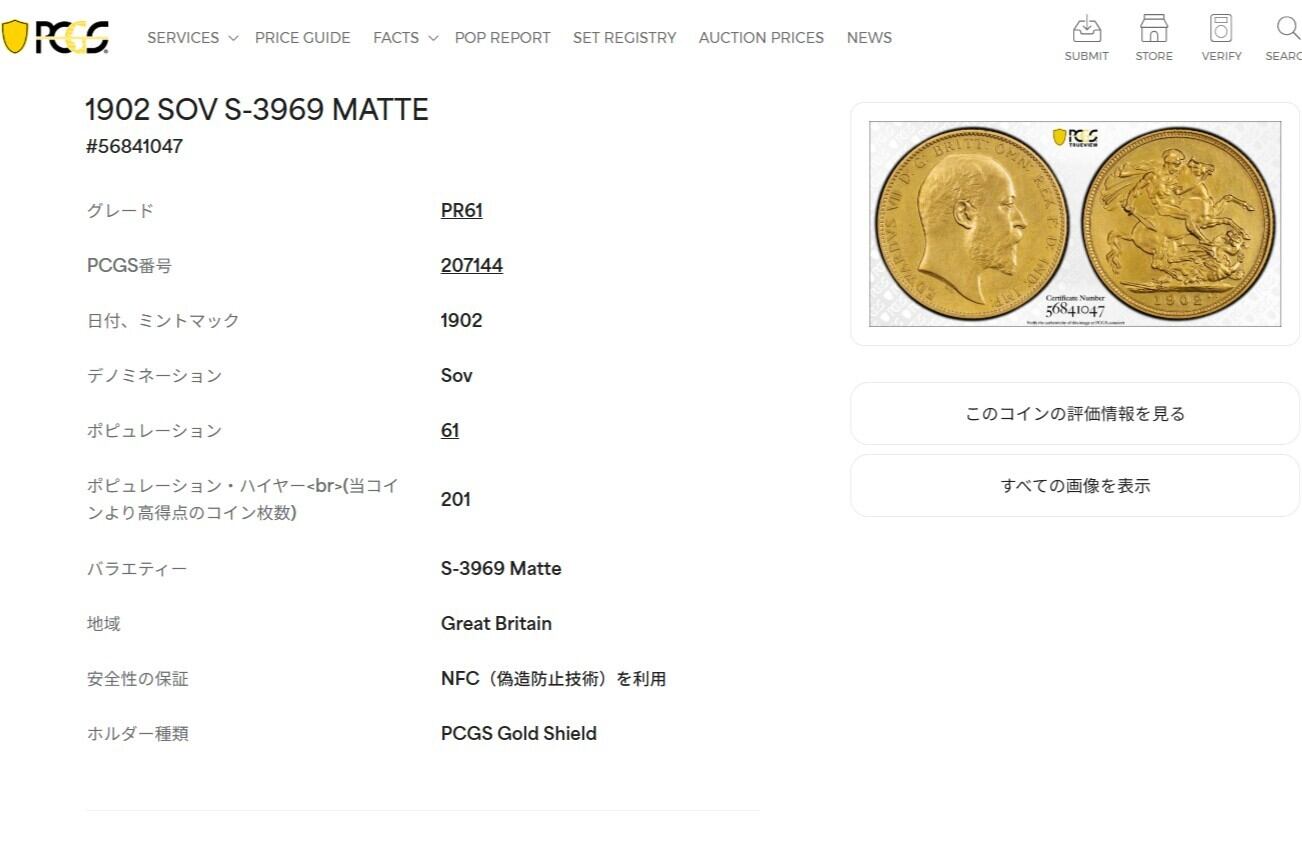Select the date value 1902
1302x842 pixels.
(462, 320)
